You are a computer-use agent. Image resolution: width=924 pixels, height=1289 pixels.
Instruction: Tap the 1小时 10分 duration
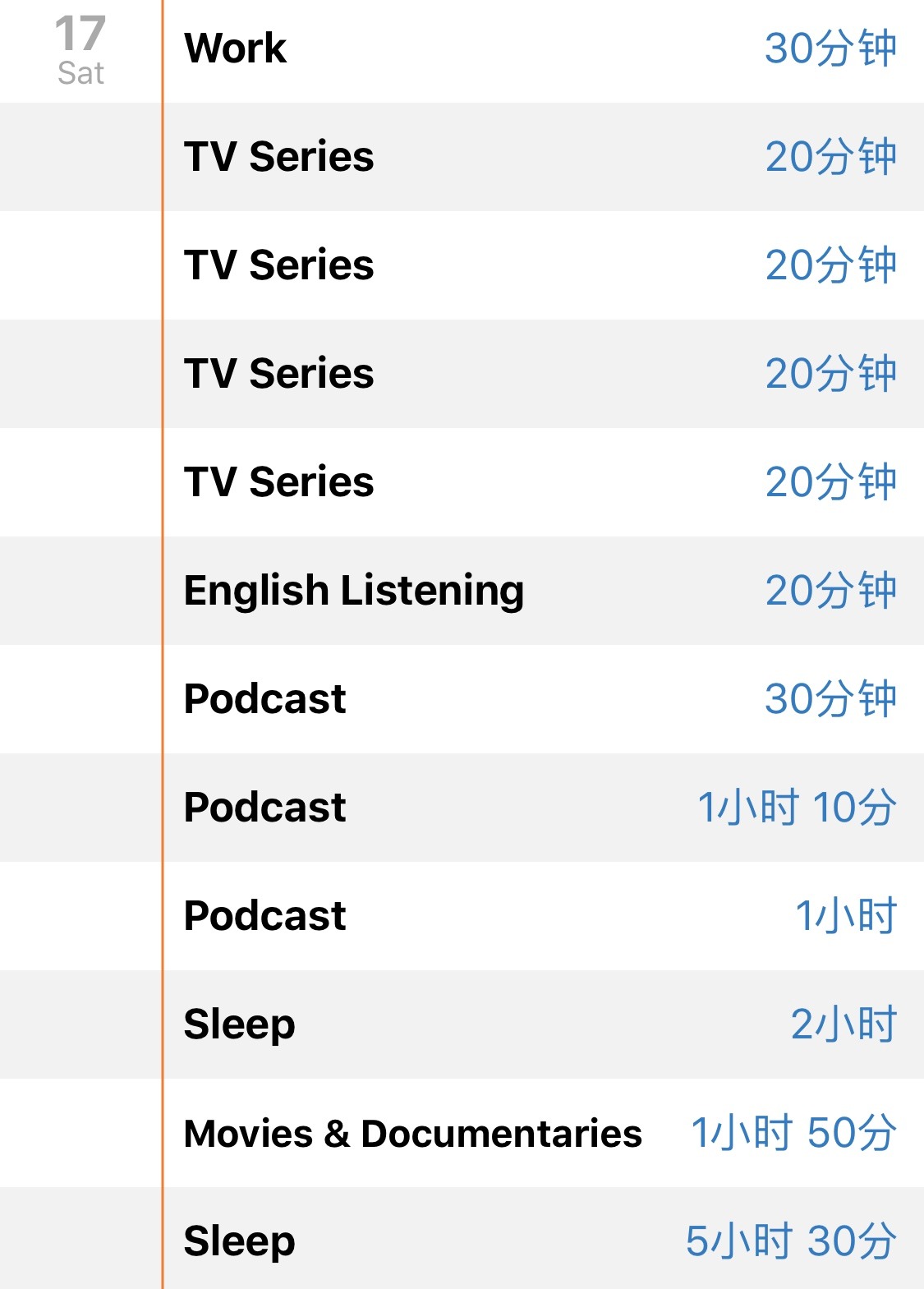coord(797,808)
